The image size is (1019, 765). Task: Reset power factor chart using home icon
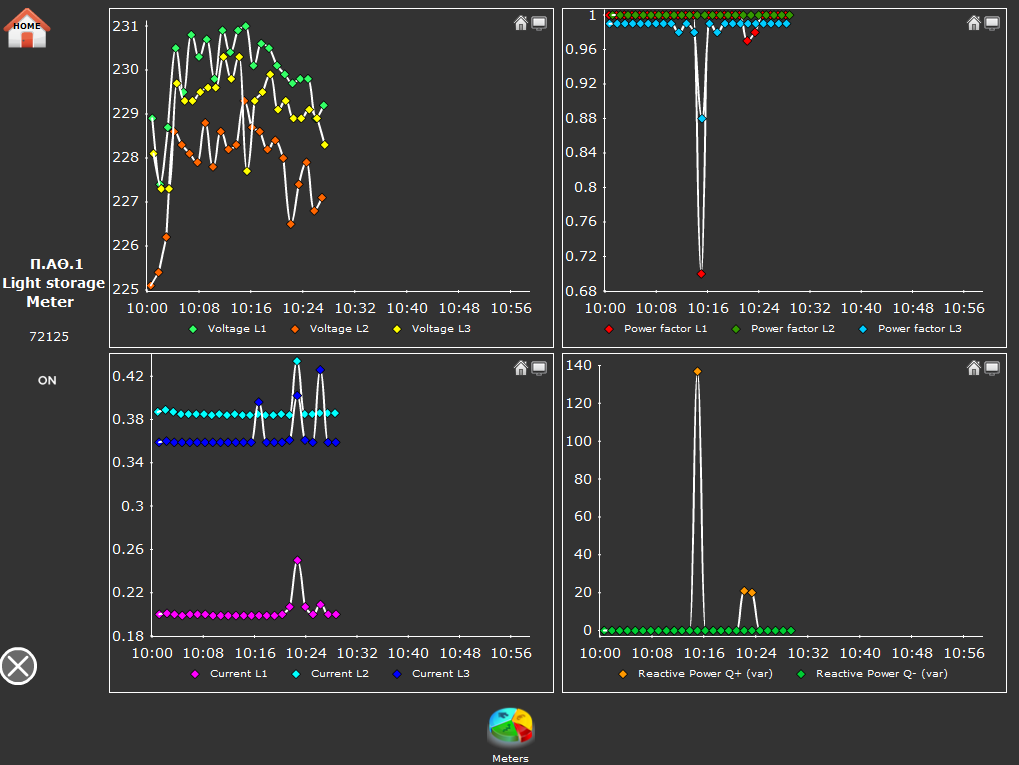pyautogui.click(x=974, y=23)
